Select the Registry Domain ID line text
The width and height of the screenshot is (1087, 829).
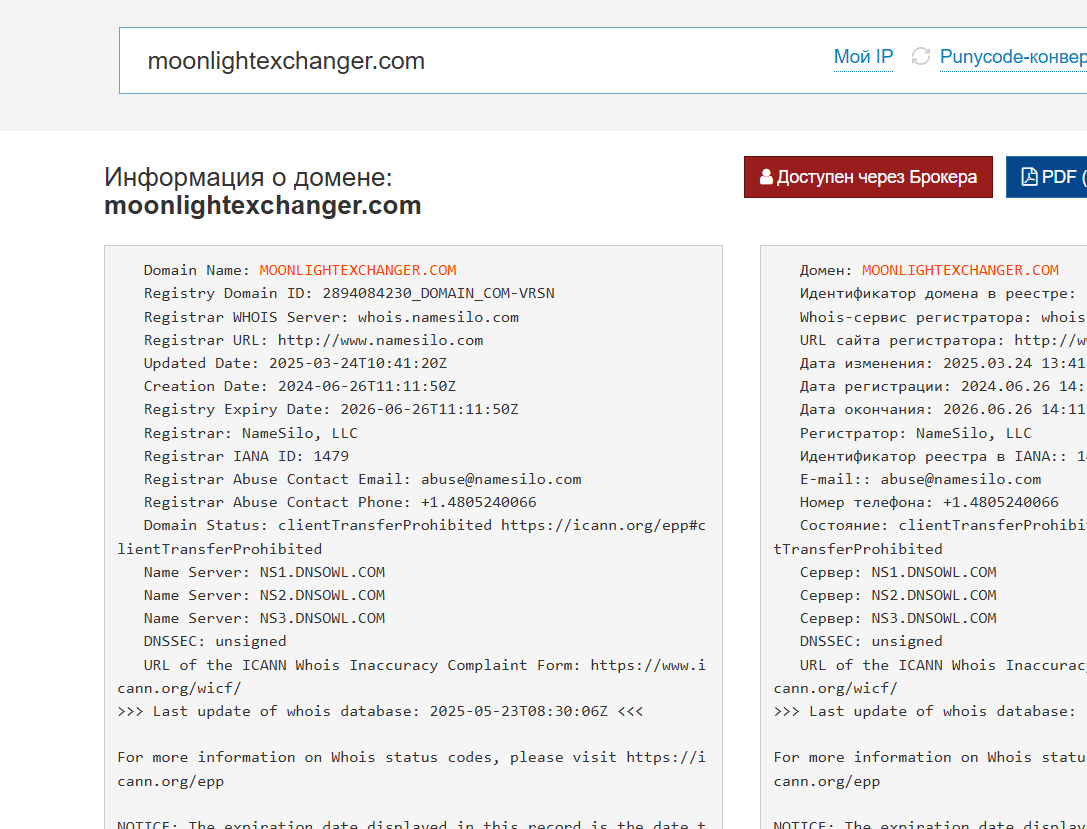[349, 293]
